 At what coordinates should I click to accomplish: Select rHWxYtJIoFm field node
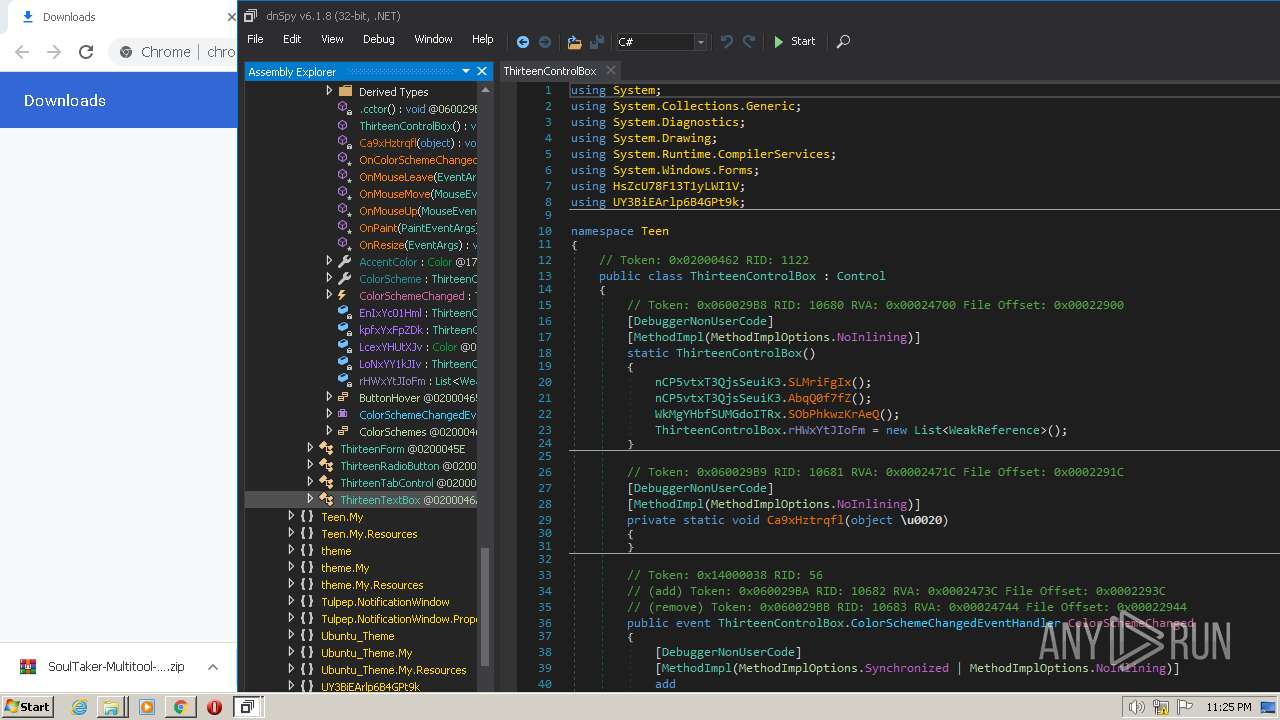(418, 381)
